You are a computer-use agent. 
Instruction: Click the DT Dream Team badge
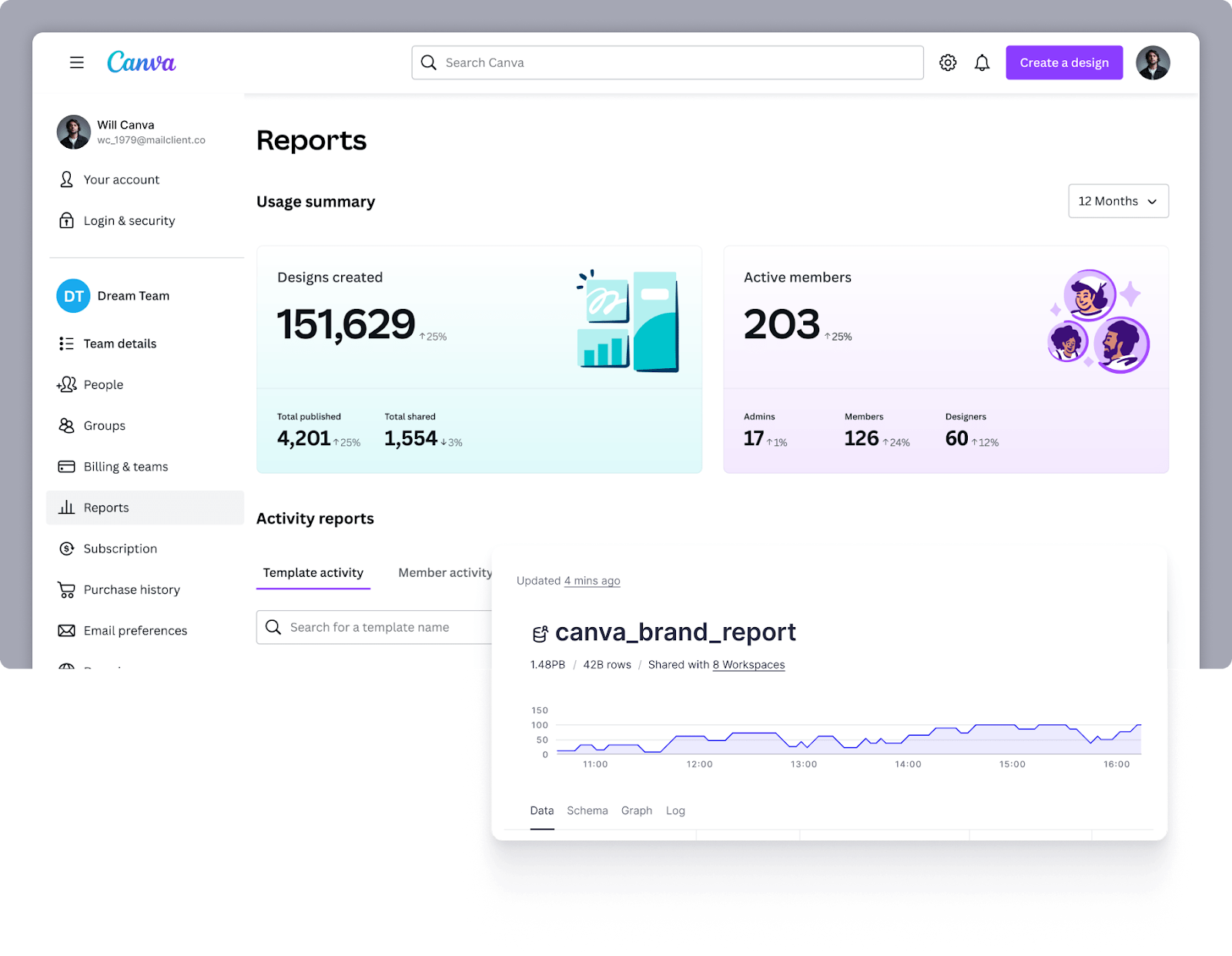pos(73,296)
